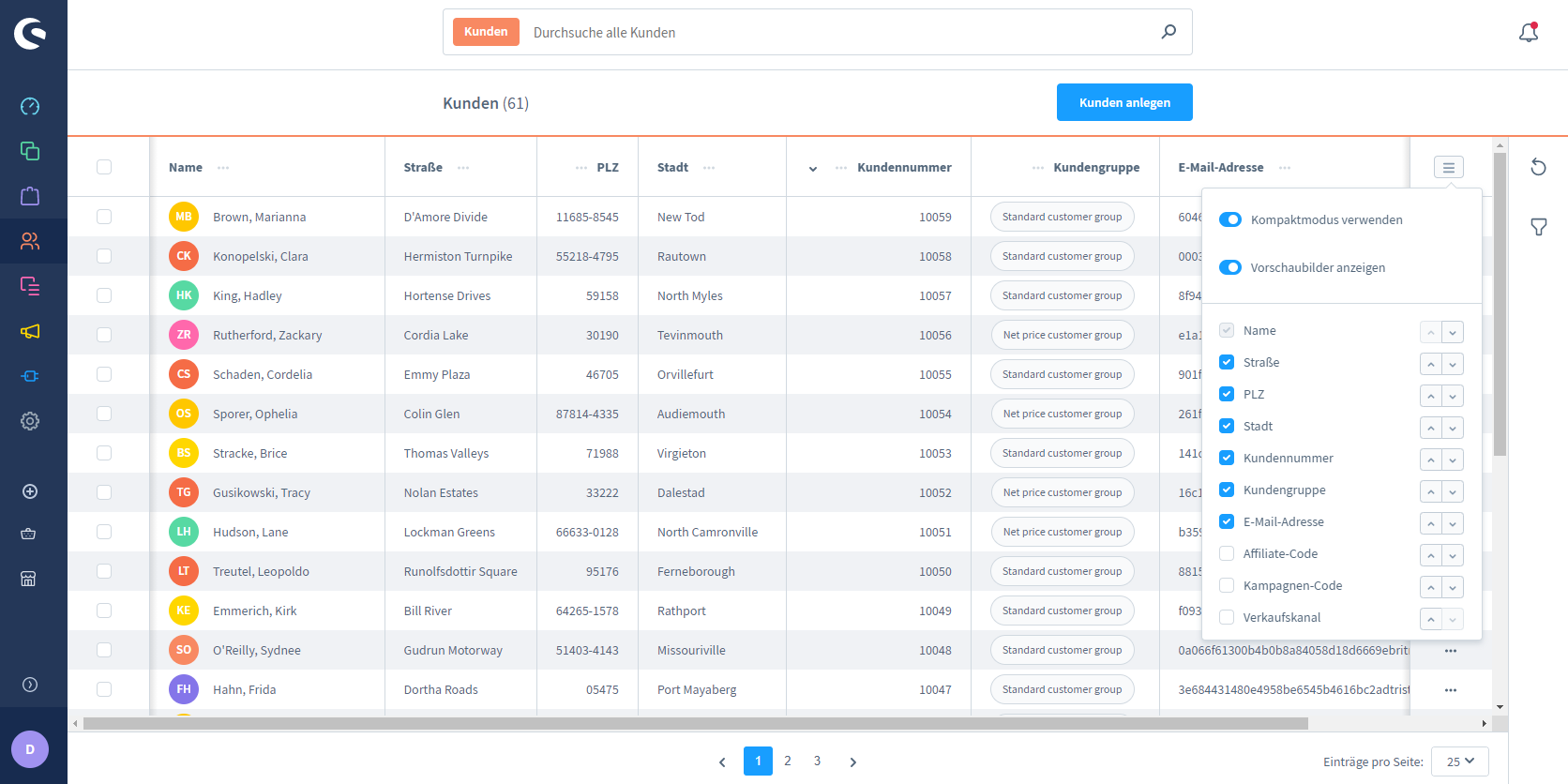Uncheck the Straße column checkbox
This screenshot has width=1568, height=784.
1227,362
